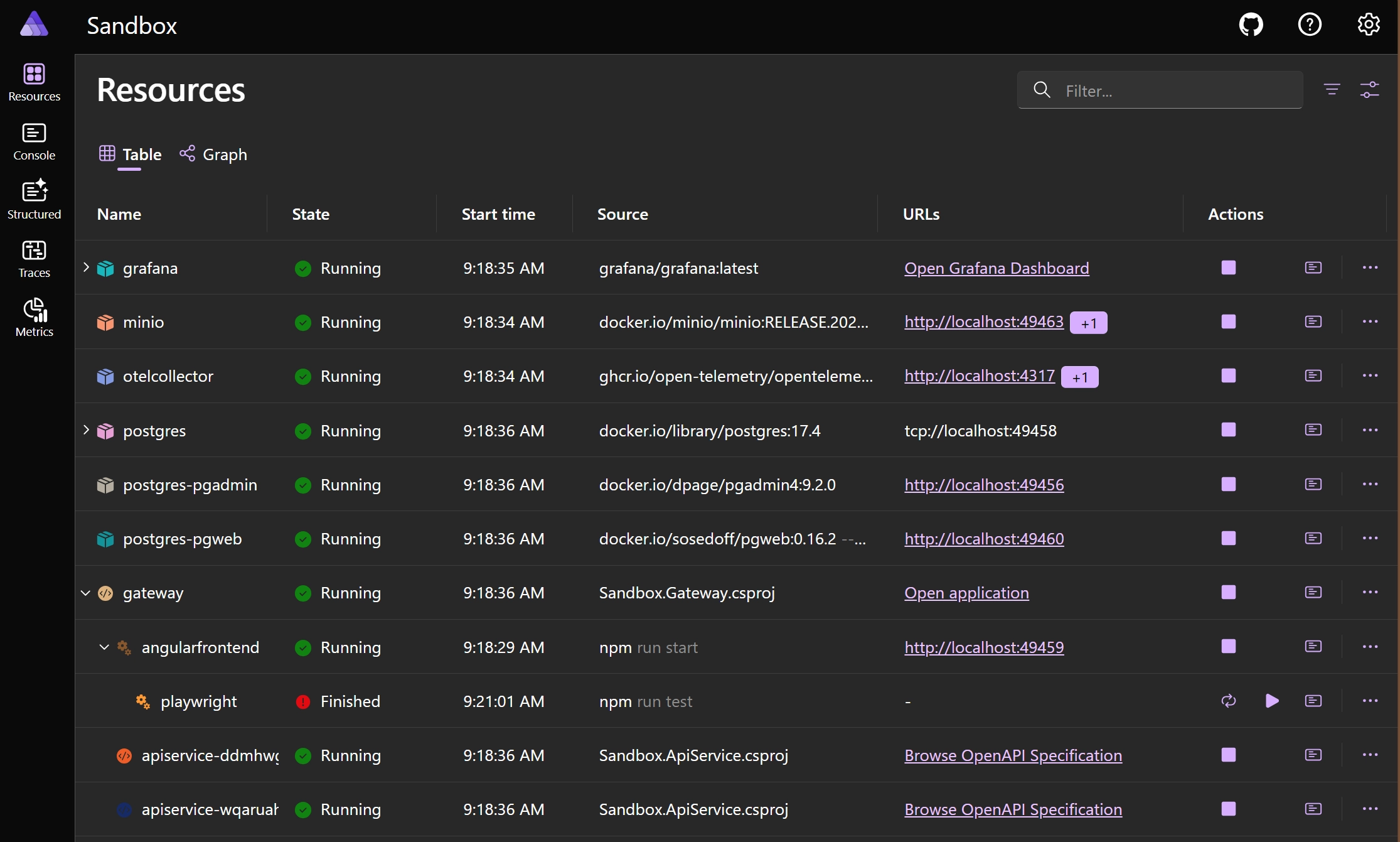Open more actions menu for postgres-pgweb
This screenshot has width=1400, height=842.
[1370, 538]
